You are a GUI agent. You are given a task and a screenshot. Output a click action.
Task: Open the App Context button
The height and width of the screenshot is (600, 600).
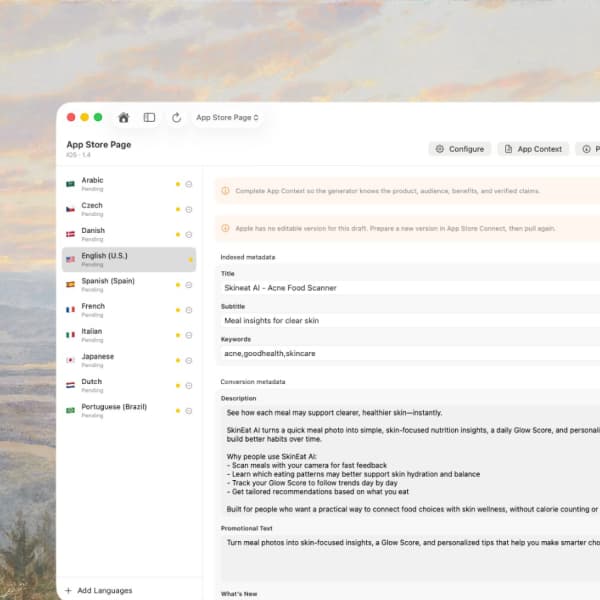[x=533, y=149]
